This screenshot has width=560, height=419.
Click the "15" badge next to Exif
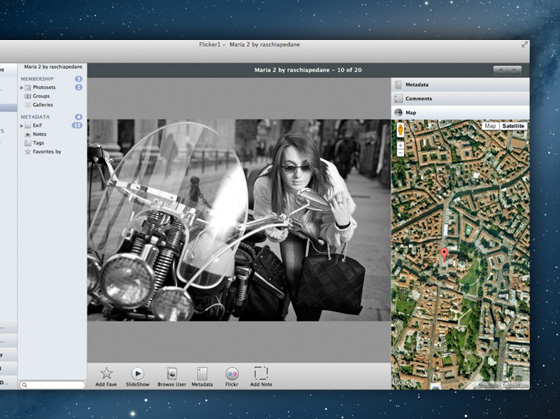click(x=77, y=125)
